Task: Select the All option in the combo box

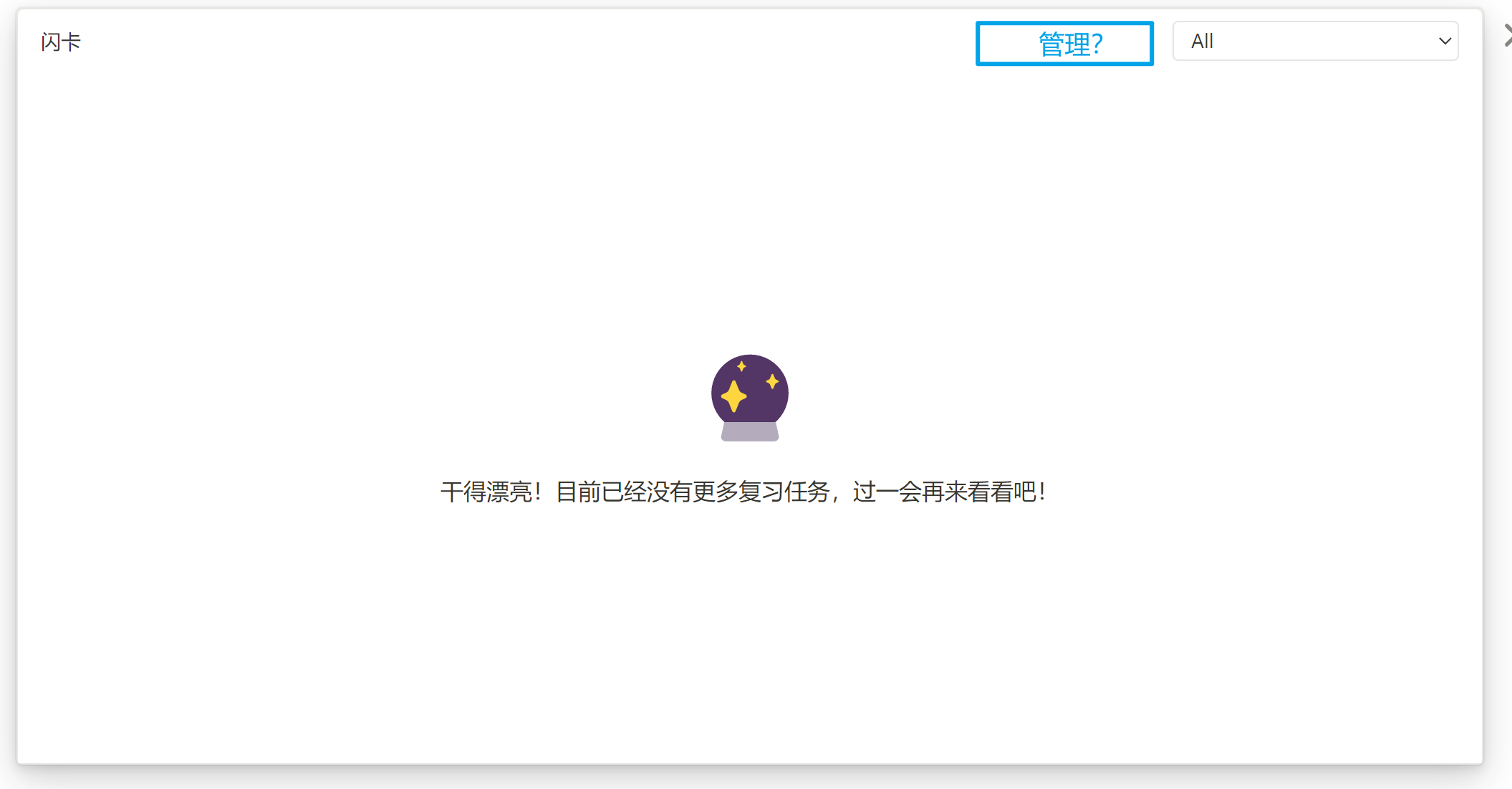Action: [x=1202, y=41]
